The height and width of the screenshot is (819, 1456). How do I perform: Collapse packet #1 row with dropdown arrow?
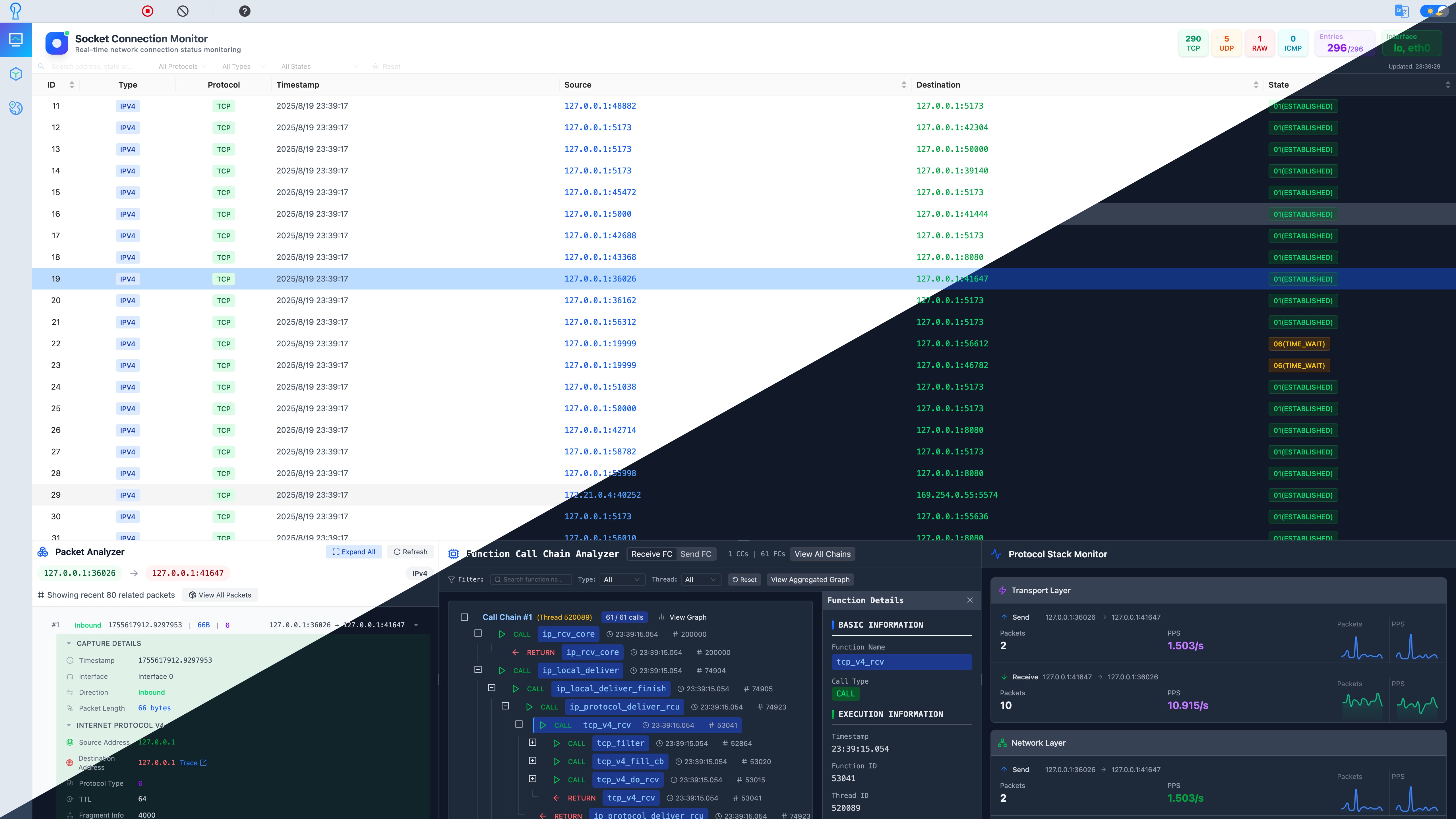[x=416, y=625]
